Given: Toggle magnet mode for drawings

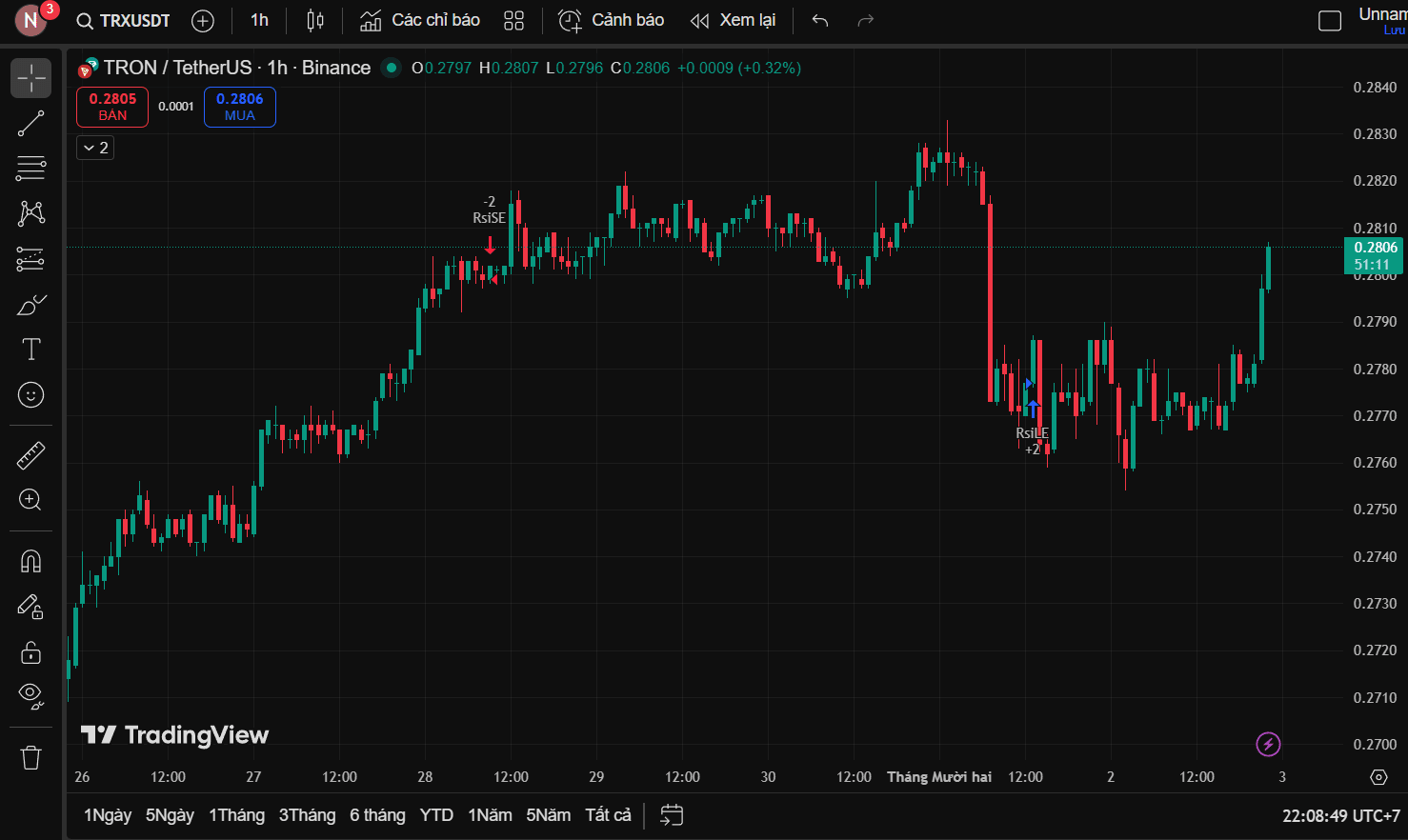Looking at the screenshot, I should point(30,561).
